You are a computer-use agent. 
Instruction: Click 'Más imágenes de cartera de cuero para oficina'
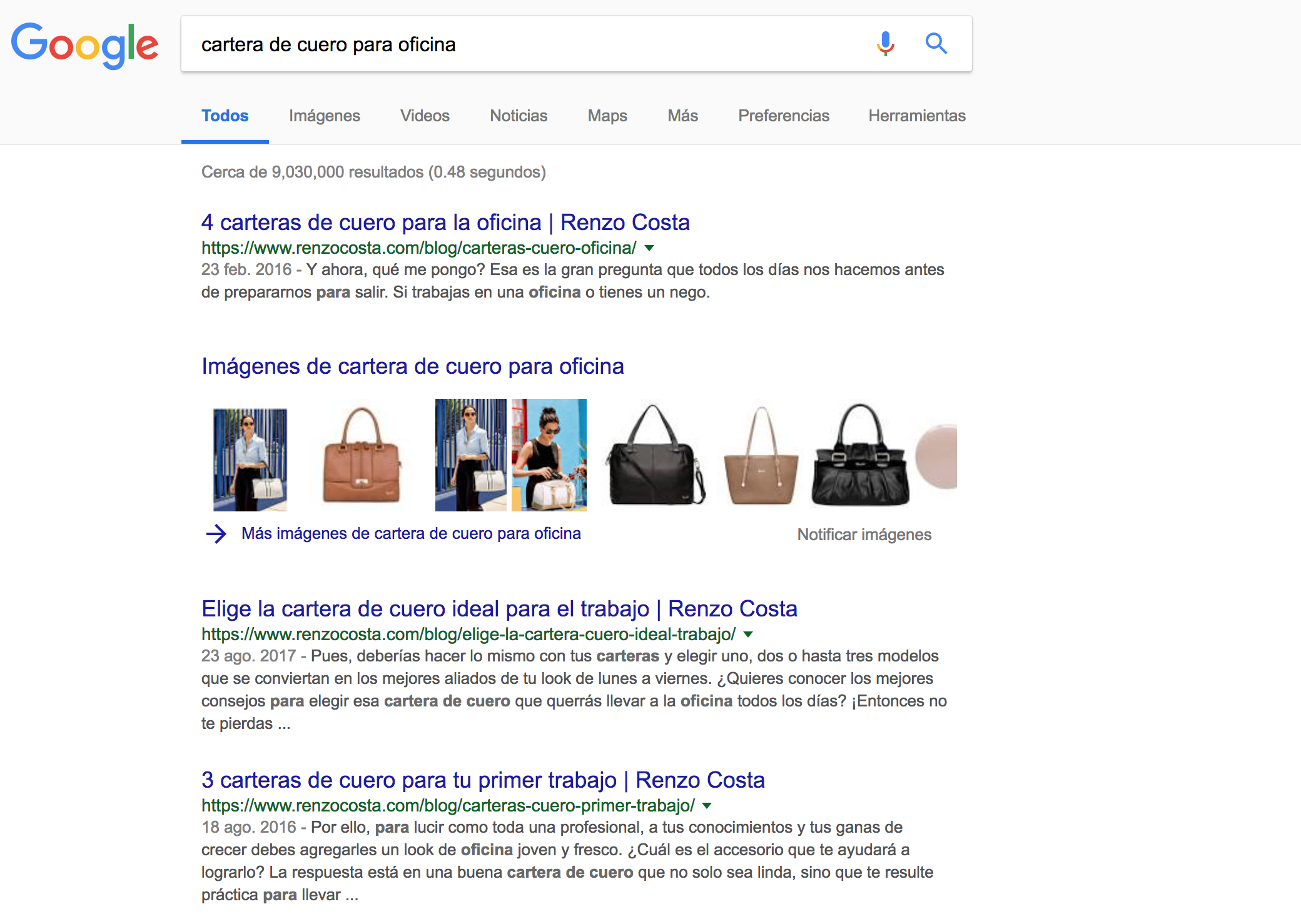(411, 533)
